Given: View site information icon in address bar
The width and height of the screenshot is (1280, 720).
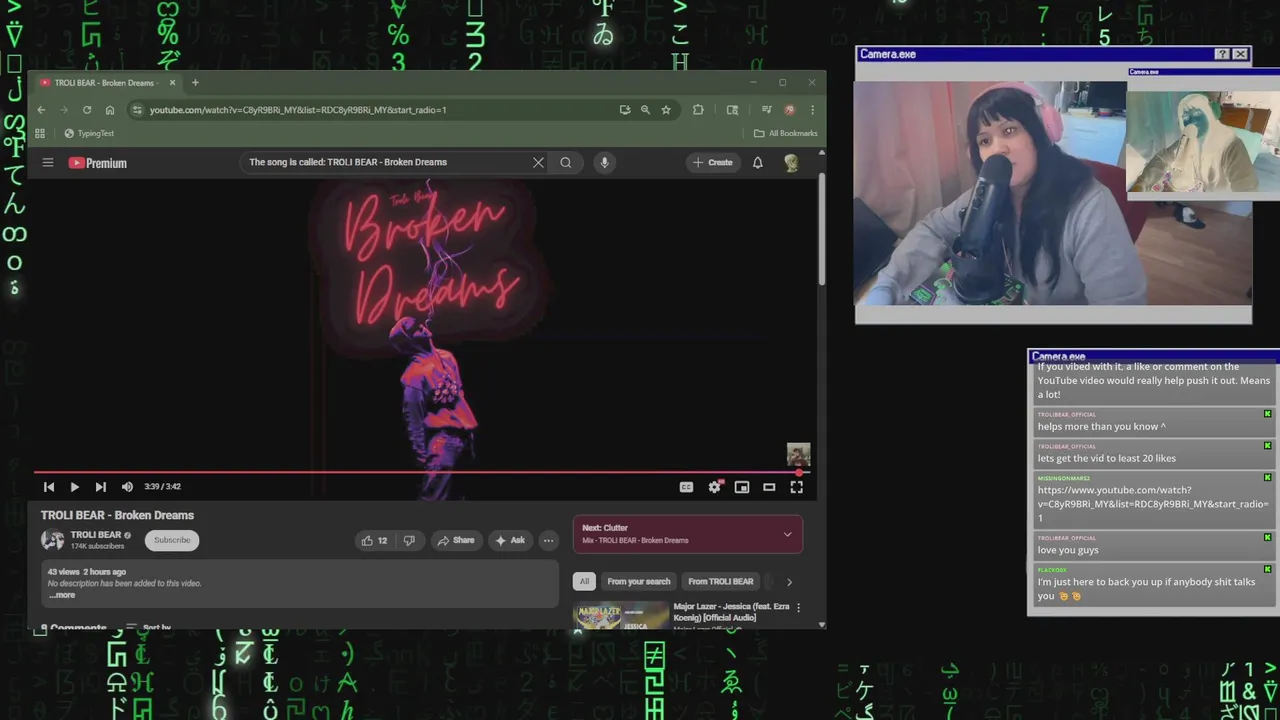Looking at the screenshot, I should [x=137, y=110].
